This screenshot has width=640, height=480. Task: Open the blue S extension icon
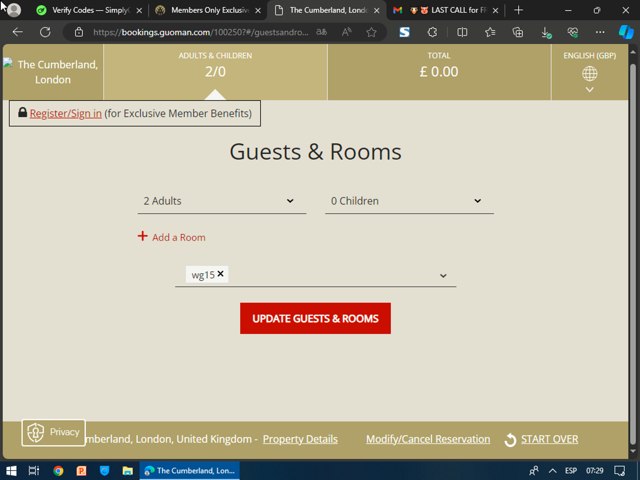click(x=404, y=32)
